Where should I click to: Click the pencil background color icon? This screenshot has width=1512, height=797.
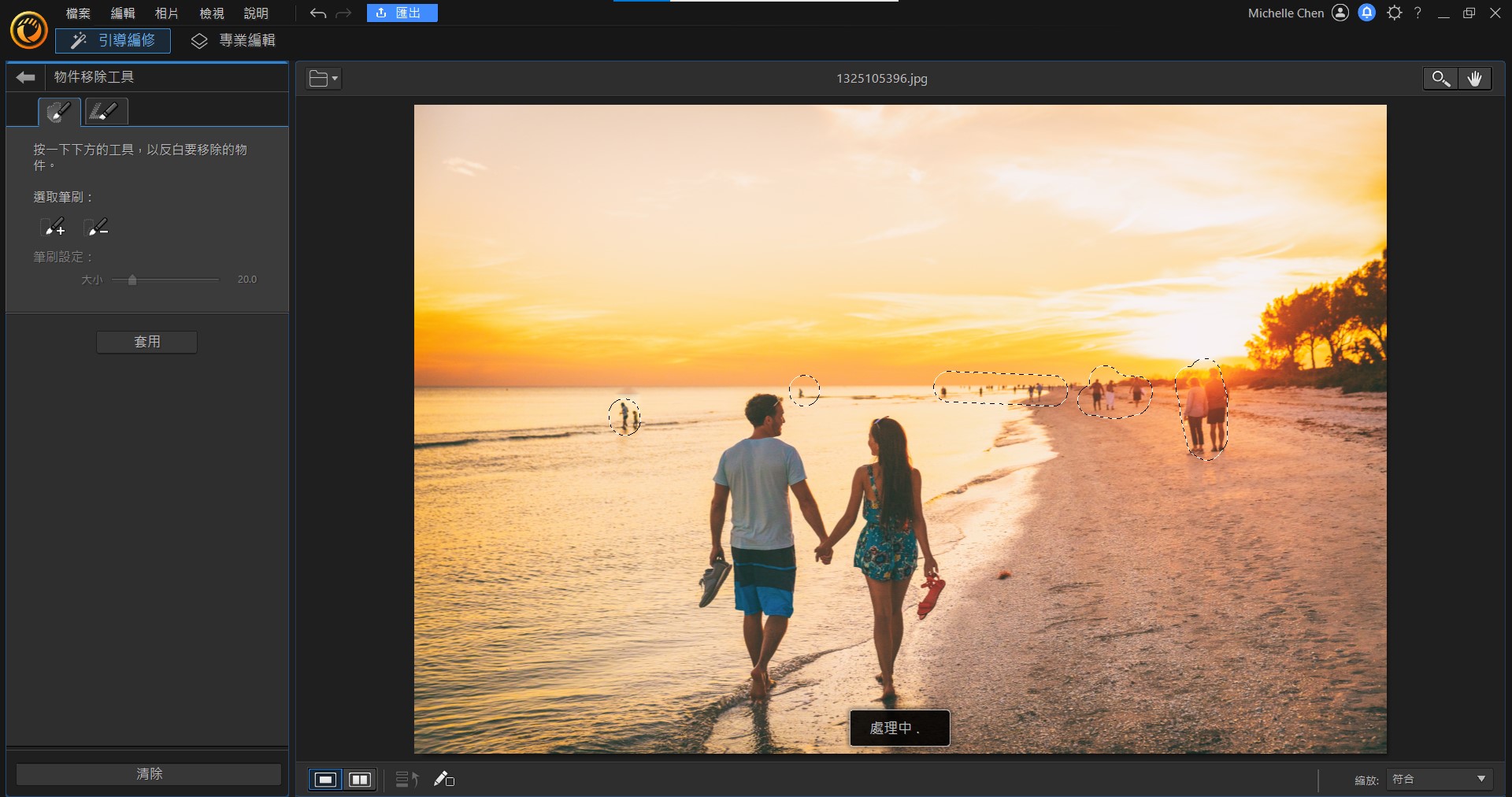pyautogui.click(x=444, y=779)
